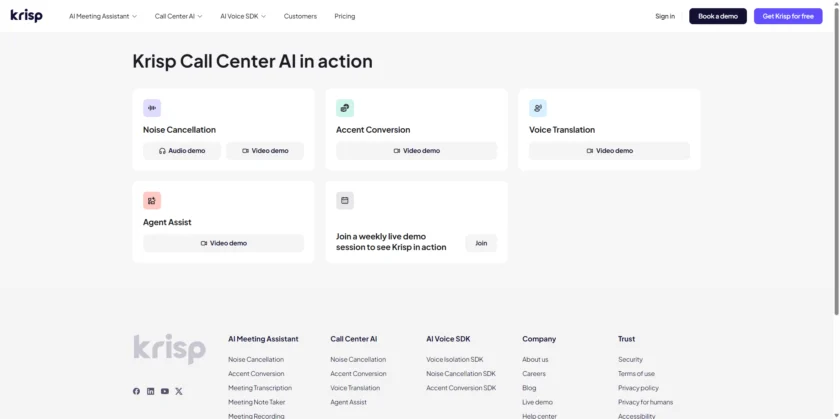Join the weekly live demo session
Screen dimensions: 840x419
481,243
